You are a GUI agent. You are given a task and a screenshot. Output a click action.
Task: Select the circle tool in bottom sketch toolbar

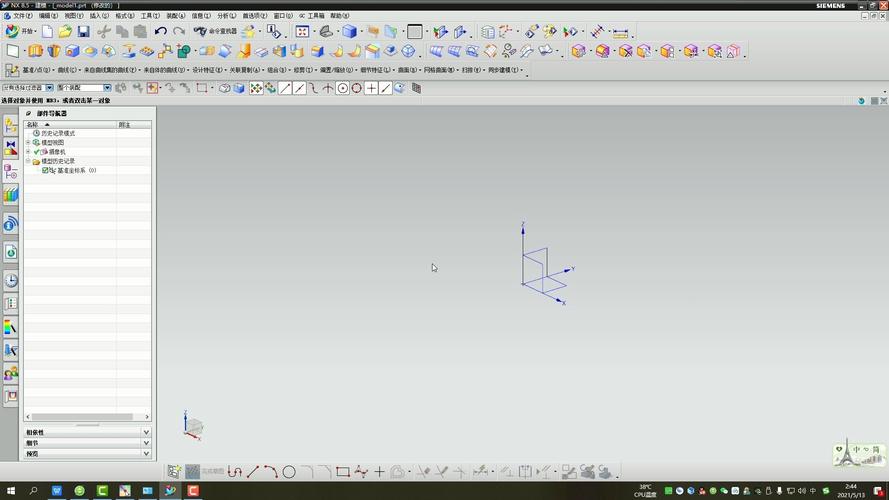click(289, 472)
